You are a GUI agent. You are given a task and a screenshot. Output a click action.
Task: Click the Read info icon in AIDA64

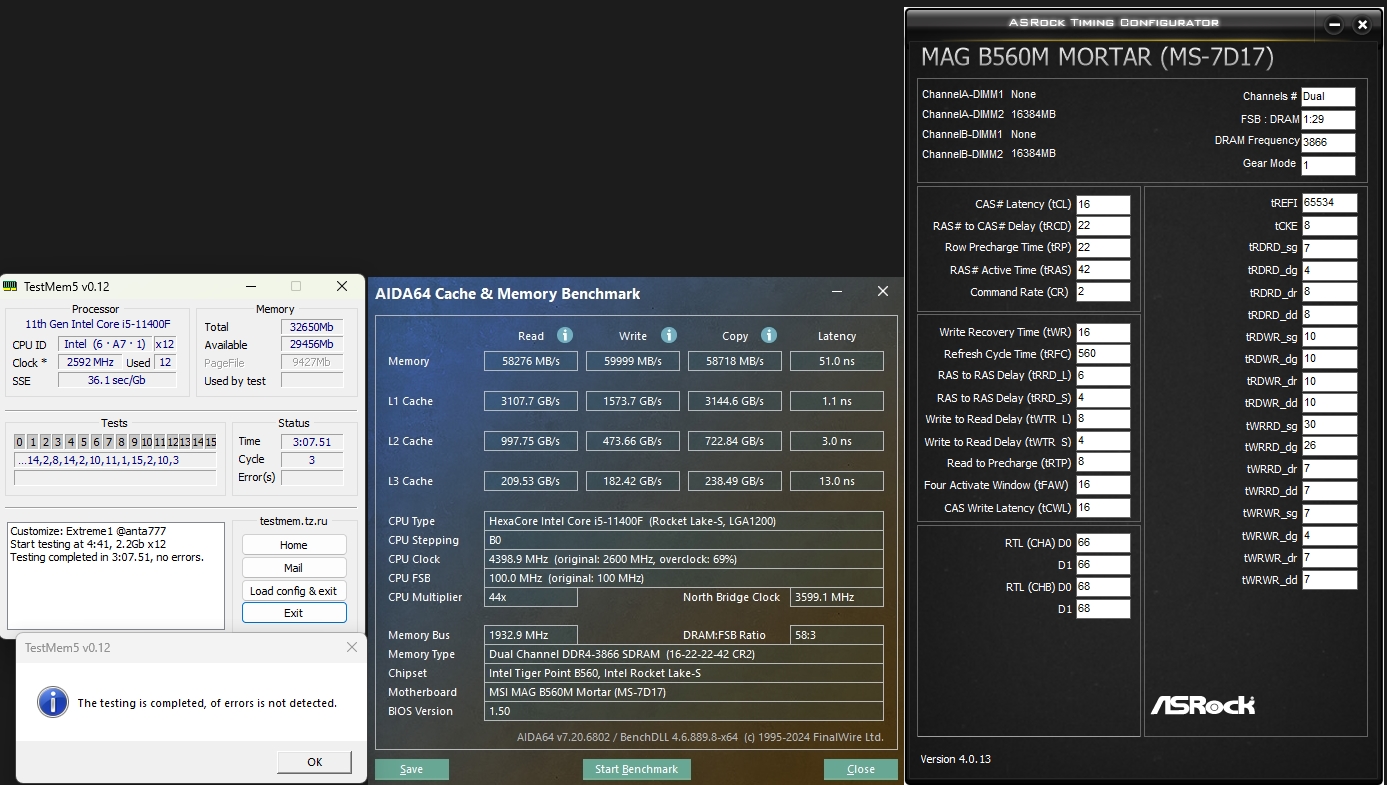point(565,336)
